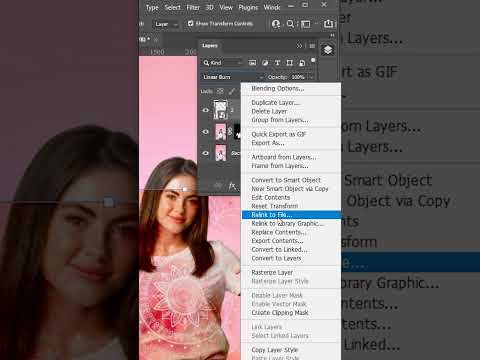Open the 3D menu
Viewport: 480px width, 360px height.
pyautogui.click(x=209, y=8)
